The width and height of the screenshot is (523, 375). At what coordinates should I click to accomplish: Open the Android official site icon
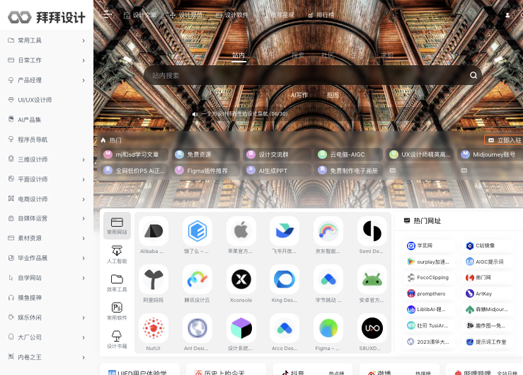372,279
